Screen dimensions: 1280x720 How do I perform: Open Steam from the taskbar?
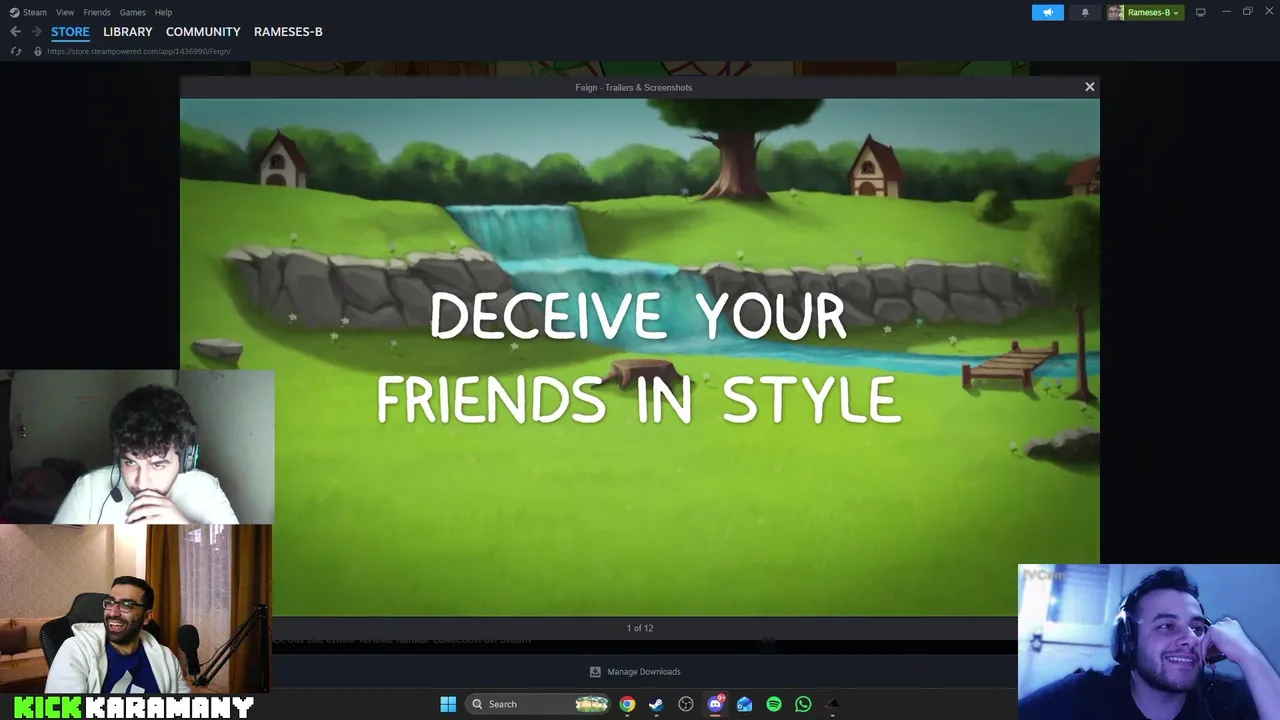click(x=656, y=704)
